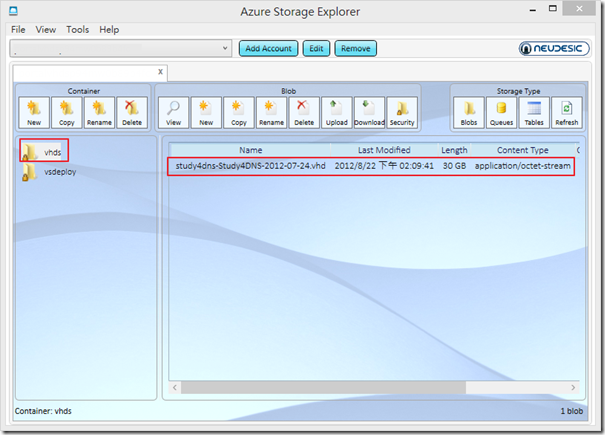Screen dimensions: 605x435
Task: Delete the selected container using Container Delete
Action: (132, 112)
